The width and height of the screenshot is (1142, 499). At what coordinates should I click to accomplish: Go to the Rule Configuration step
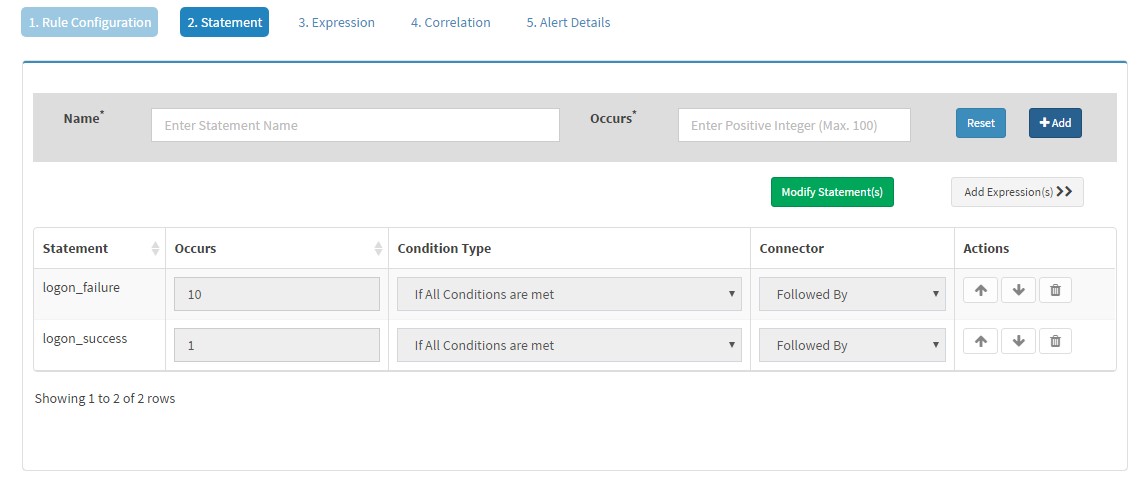click(x=90, y=22)
